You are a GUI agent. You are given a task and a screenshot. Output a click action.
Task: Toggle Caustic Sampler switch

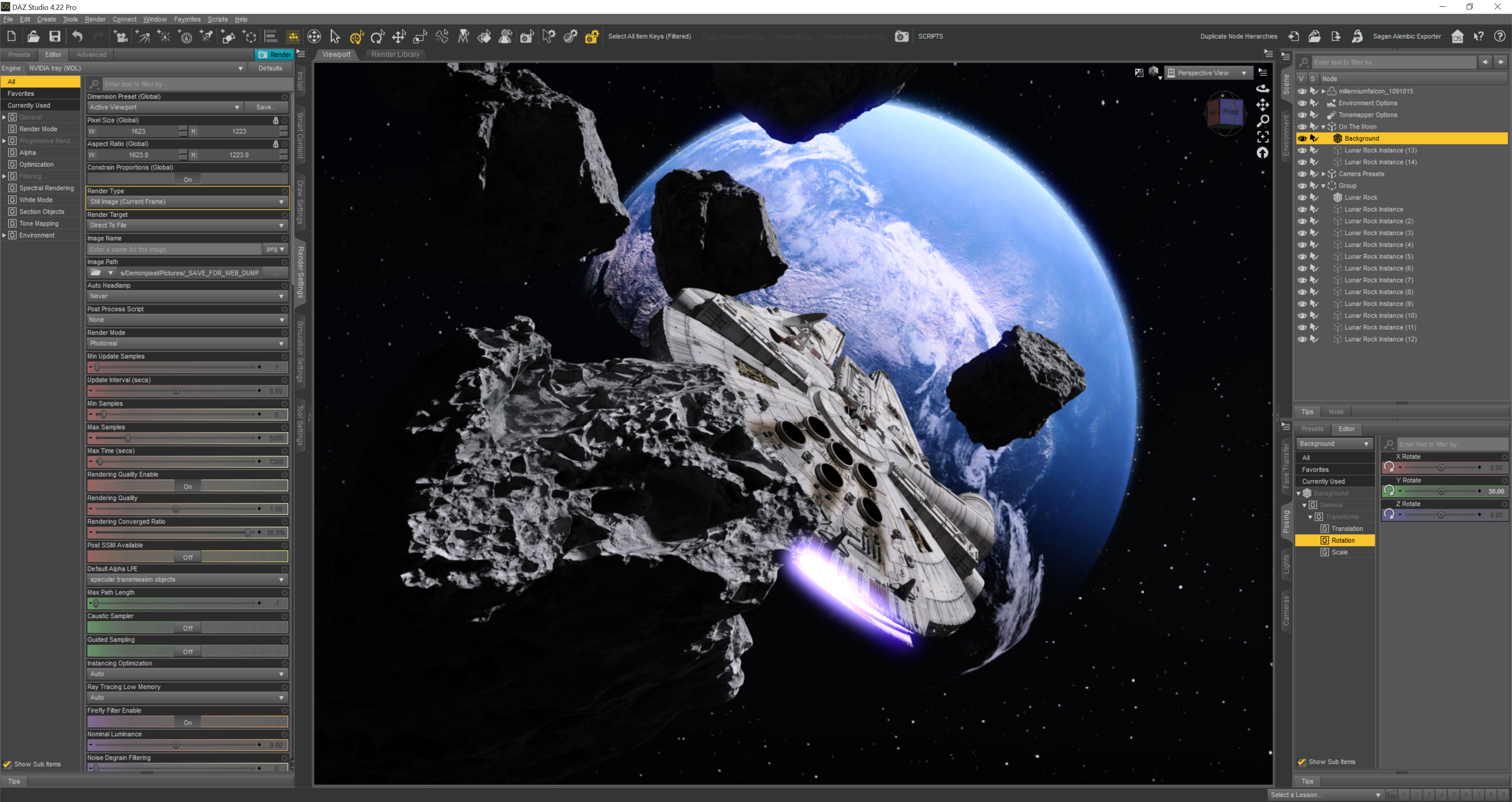point(187,628)
